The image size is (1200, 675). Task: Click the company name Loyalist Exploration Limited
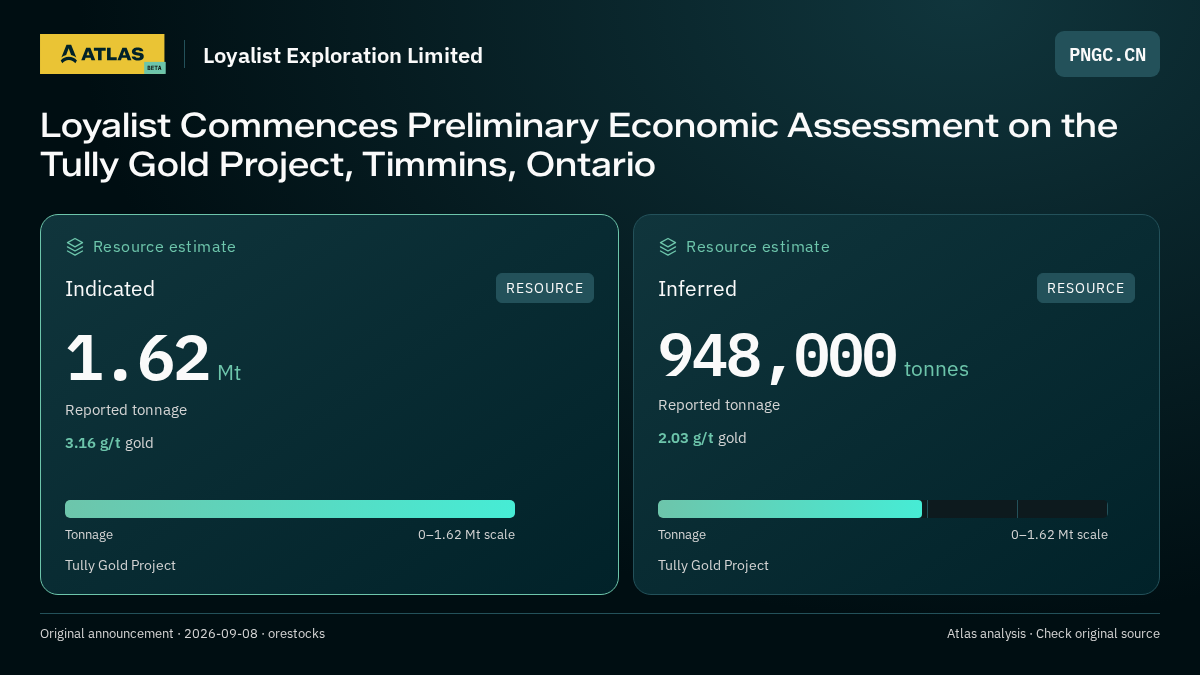(343, 55)
